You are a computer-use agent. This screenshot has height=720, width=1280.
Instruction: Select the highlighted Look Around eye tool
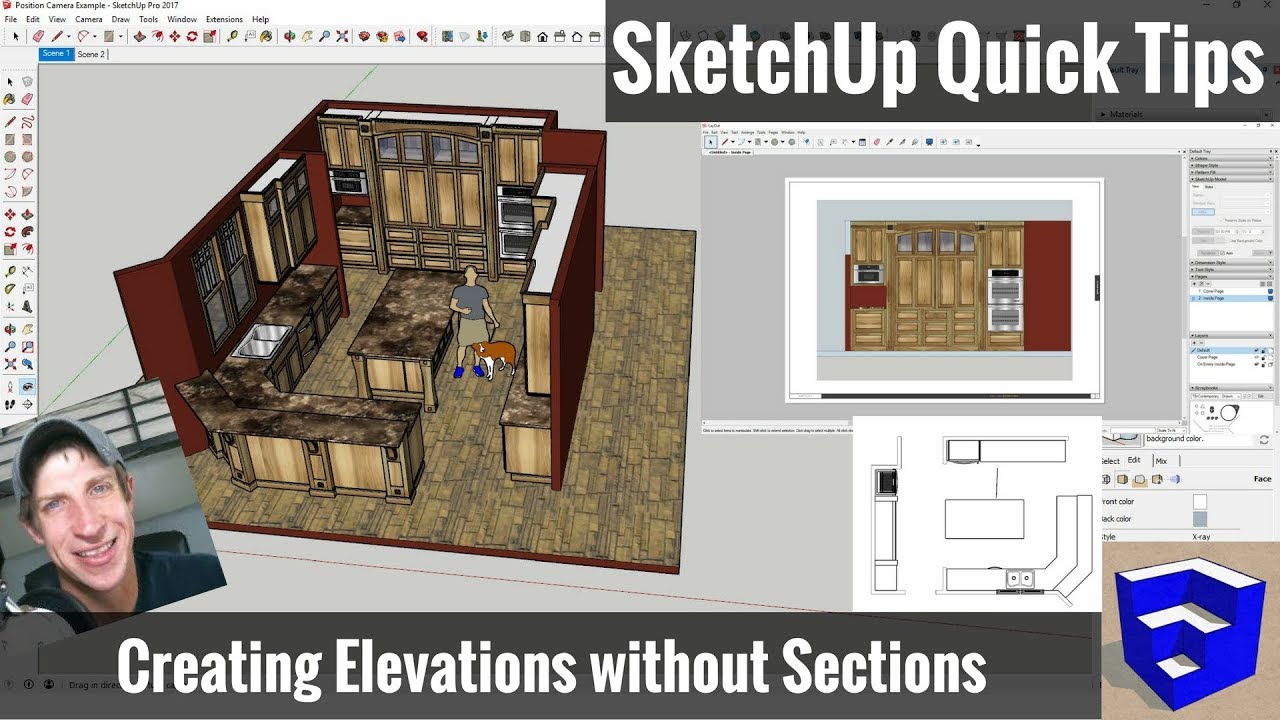pyautogui.click(x=28, y=385)
